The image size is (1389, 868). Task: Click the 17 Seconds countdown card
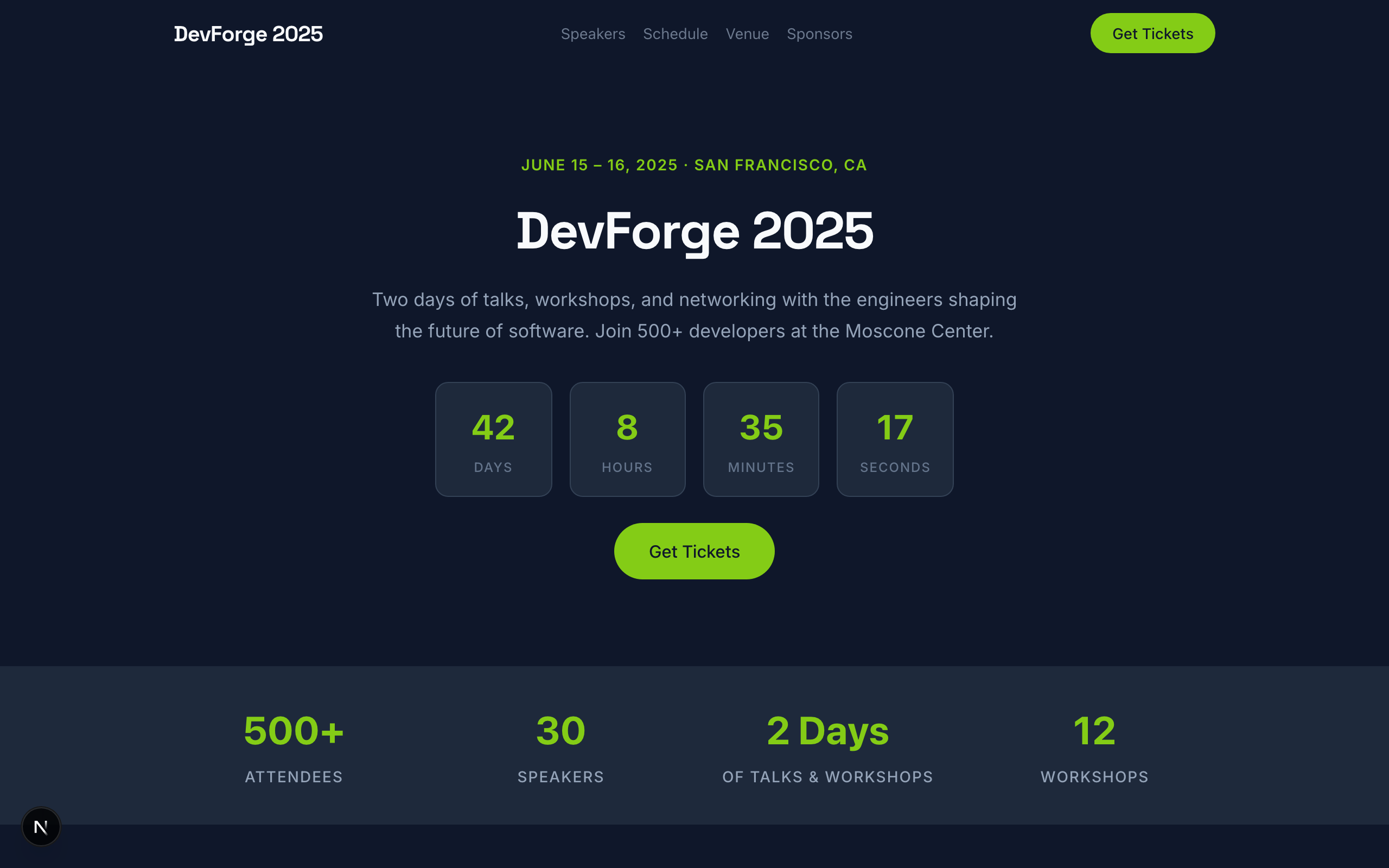coord(894,439)
